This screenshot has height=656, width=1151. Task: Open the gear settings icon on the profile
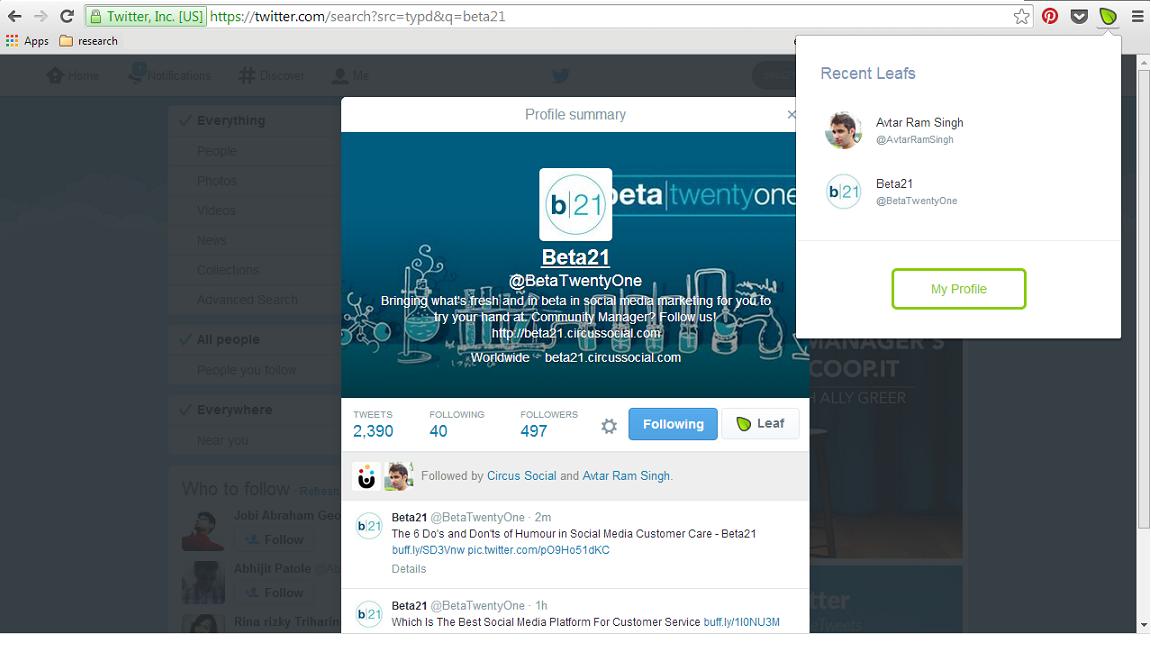(x=609, y=426)
